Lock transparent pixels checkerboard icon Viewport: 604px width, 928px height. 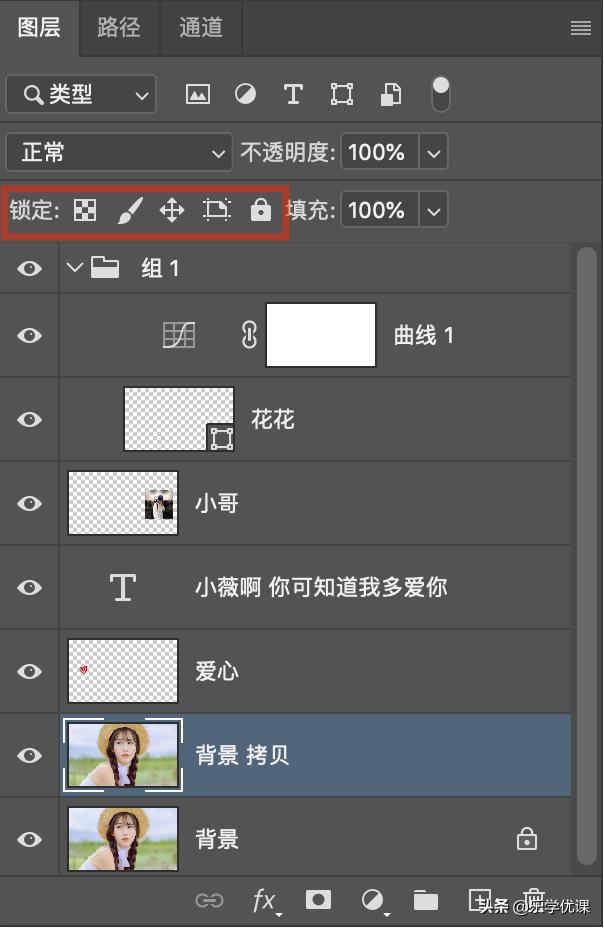tap(85, 210)
